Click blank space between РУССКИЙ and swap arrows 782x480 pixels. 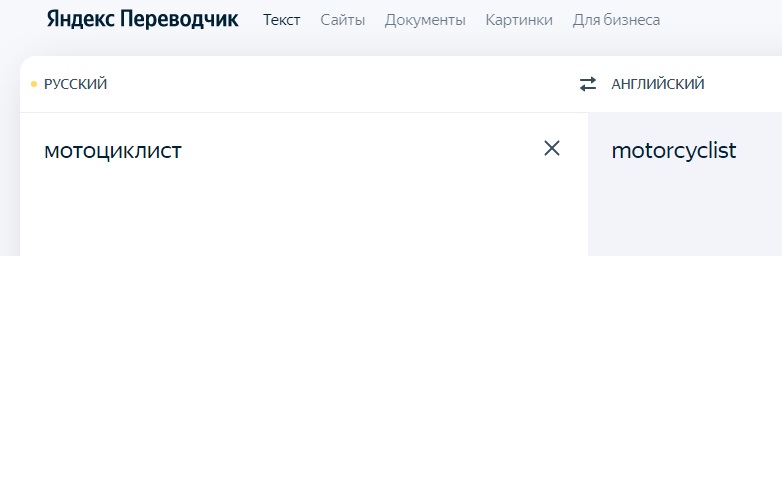(340, 84)
